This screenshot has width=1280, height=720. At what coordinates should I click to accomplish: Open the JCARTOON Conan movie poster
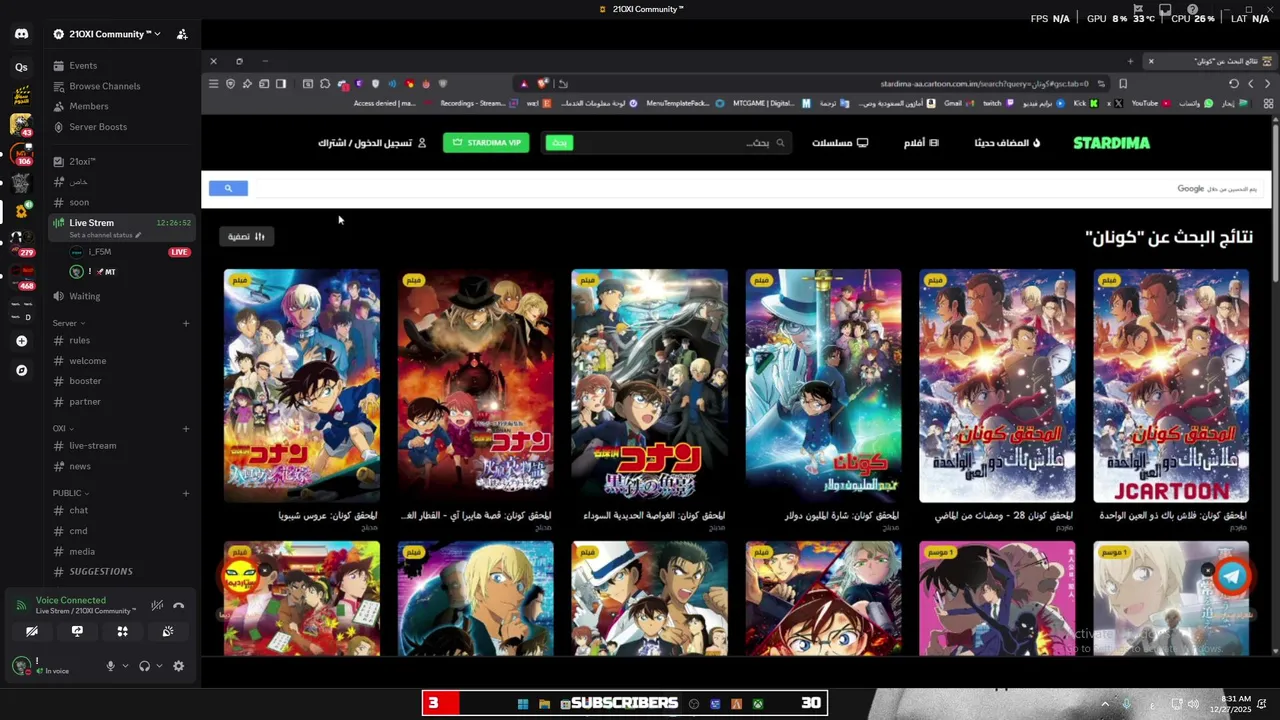click(1171, 385)
